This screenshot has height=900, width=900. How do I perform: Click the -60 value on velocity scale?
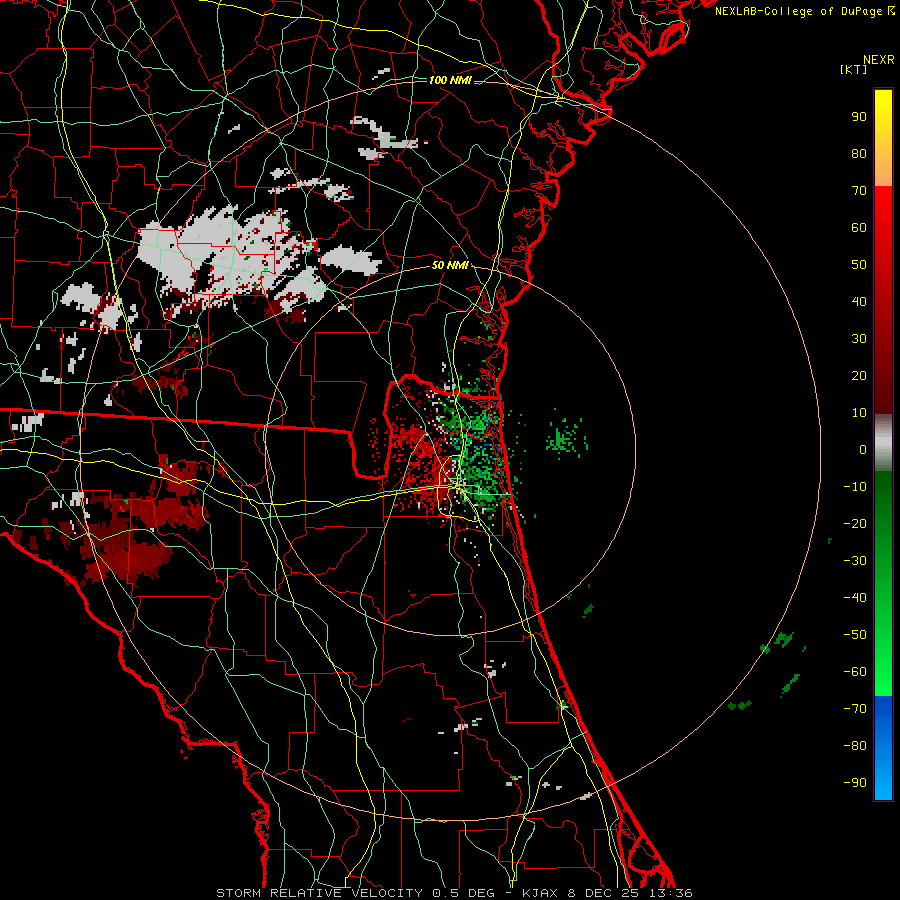click(855, 672)
